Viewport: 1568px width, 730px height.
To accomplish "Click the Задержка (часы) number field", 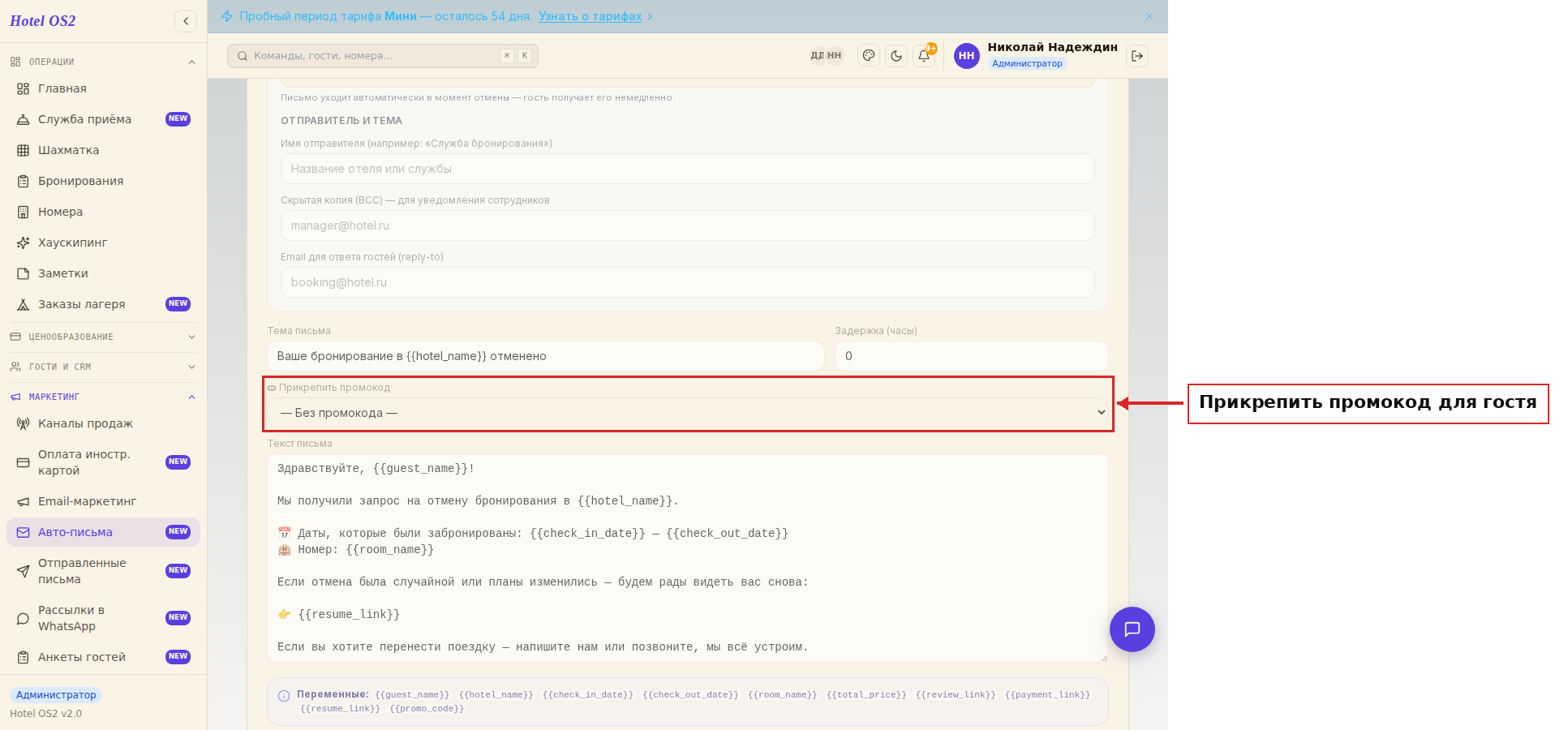I will tap(972, 356).
